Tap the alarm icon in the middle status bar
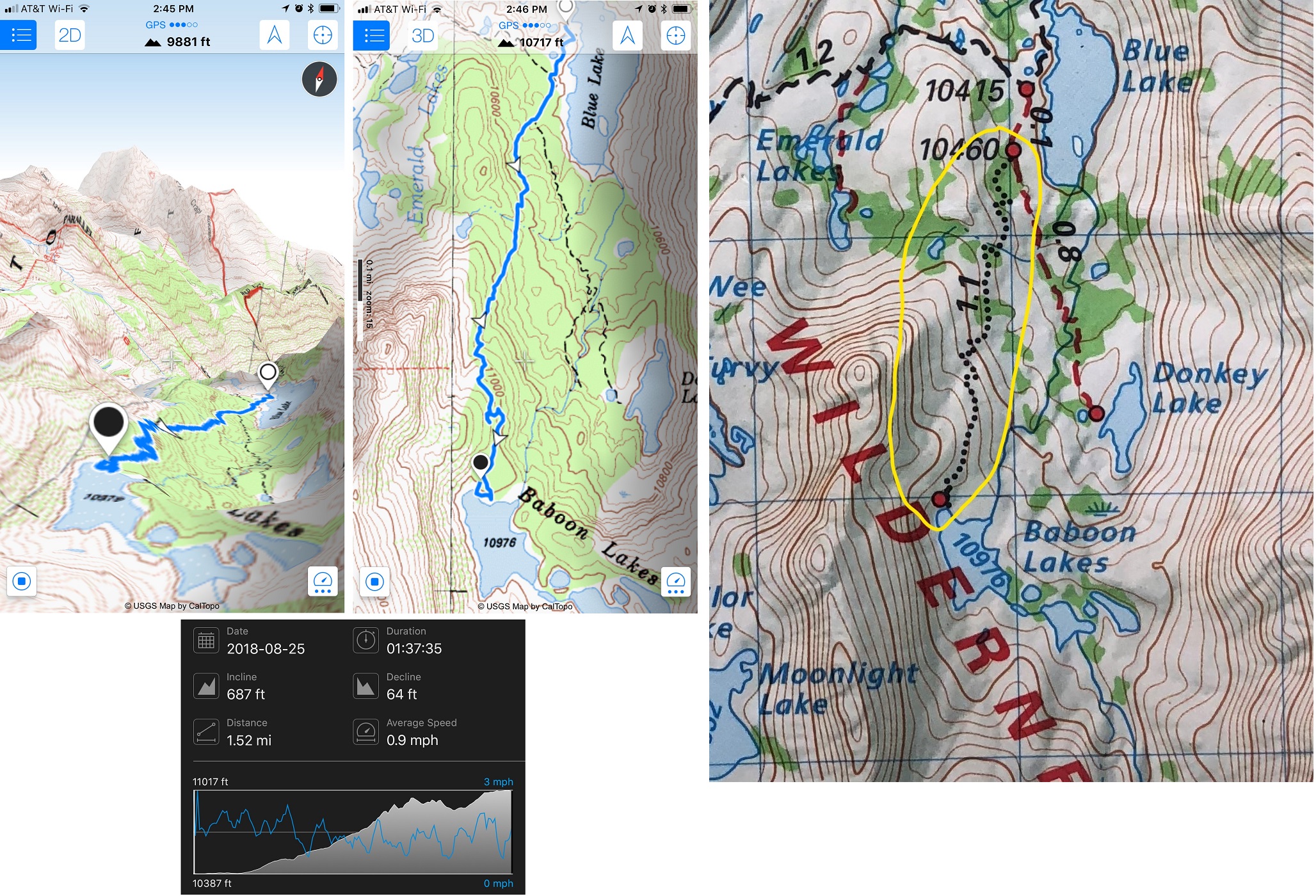Screen dimensions: 1316x896 [x=652, y=9]
